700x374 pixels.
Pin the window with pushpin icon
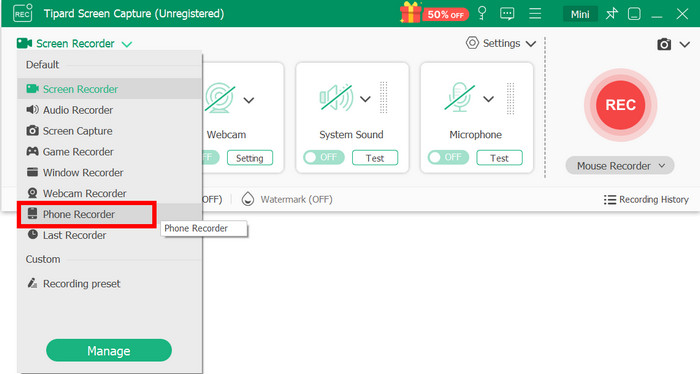click(x=612, y=14)
